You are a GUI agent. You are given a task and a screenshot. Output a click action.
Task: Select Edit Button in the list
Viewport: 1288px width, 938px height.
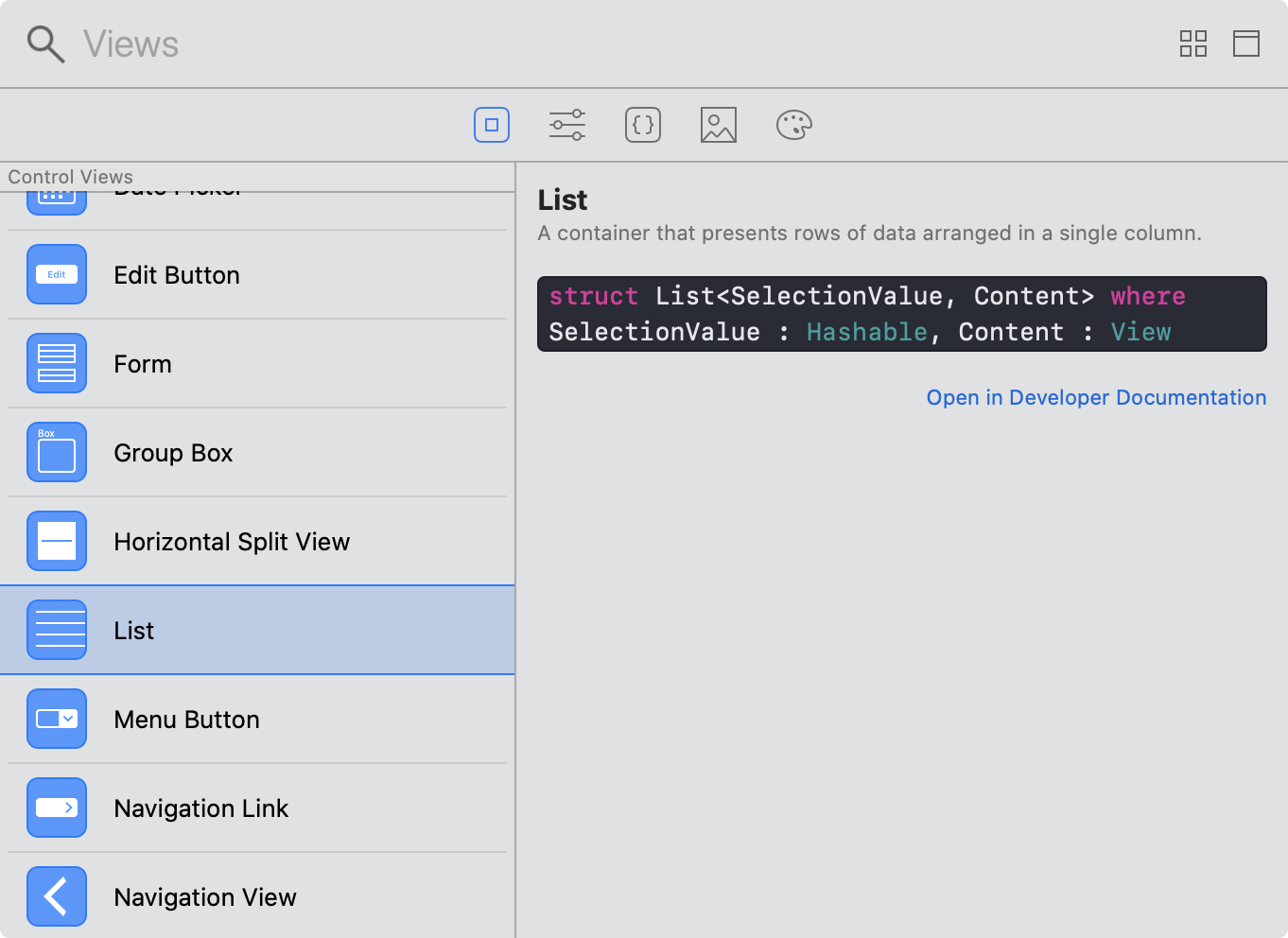(177, 275)
